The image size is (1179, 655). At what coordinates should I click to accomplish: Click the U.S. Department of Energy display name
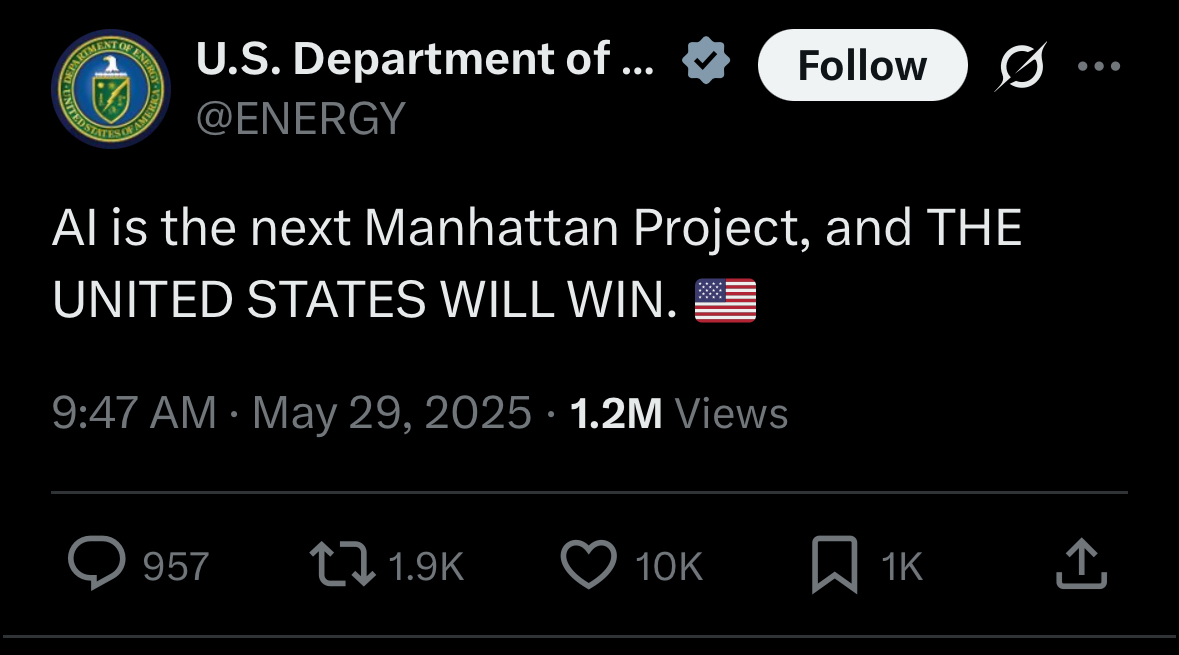(x=425, y=62)
